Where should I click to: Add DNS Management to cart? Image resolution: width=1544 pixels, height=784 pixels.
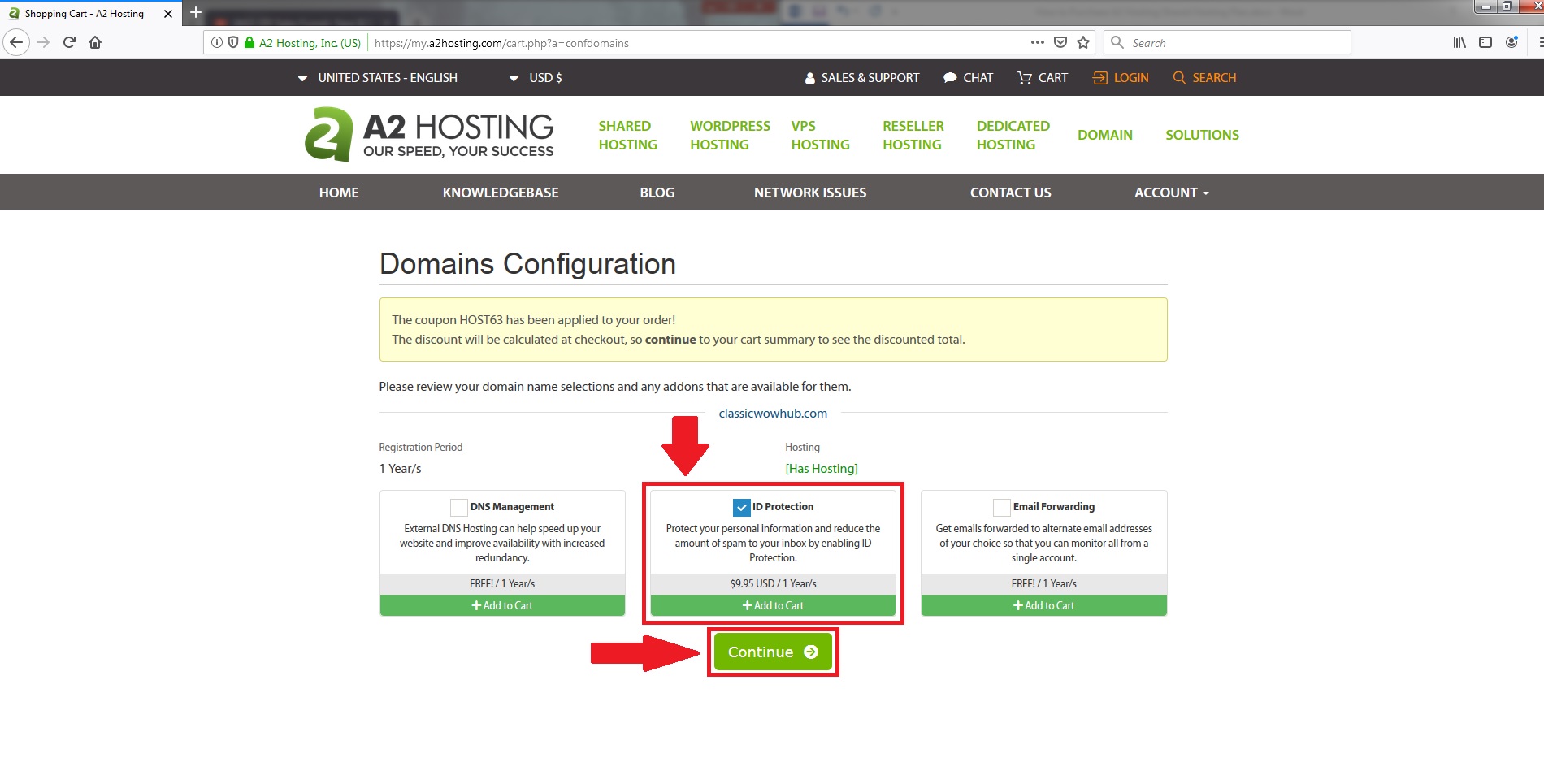(502, 605)
